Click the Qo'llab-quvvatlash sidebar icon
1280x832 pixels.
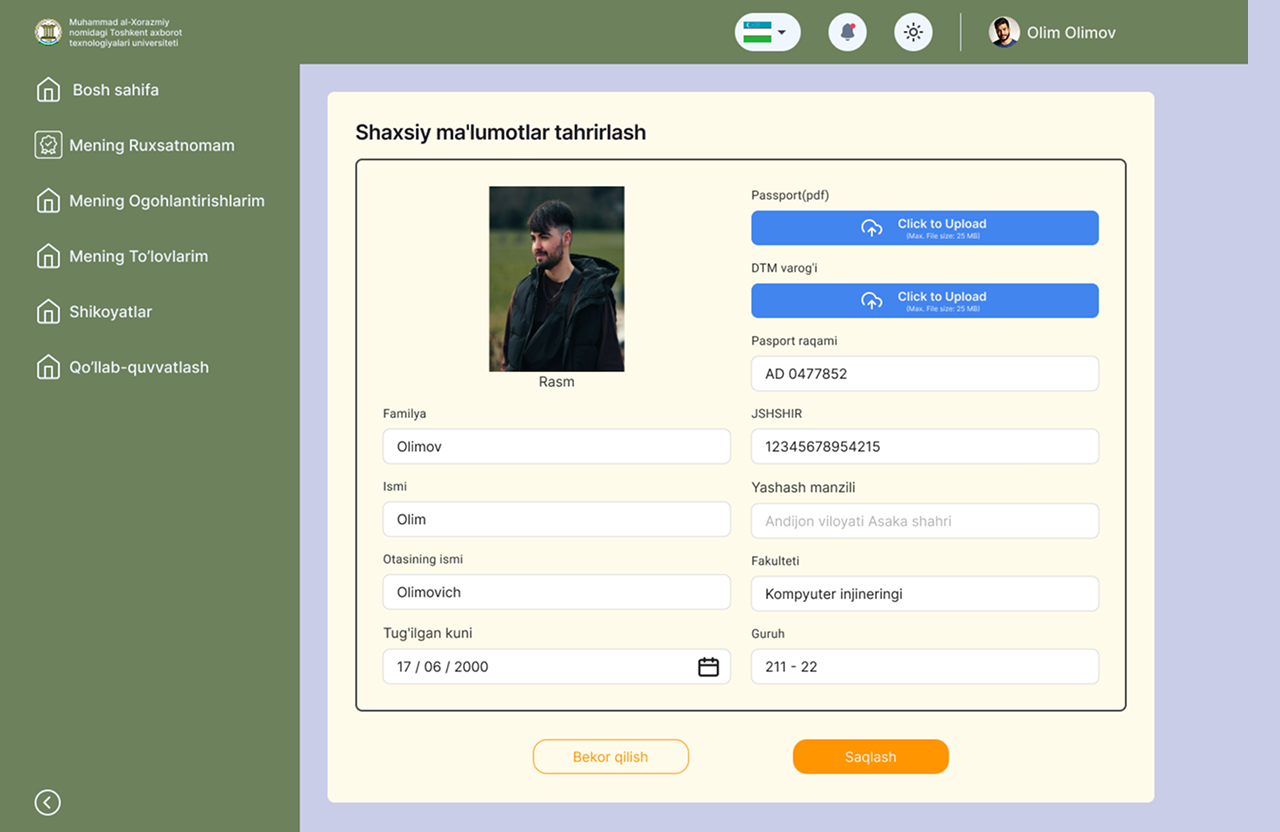(47, 368)
